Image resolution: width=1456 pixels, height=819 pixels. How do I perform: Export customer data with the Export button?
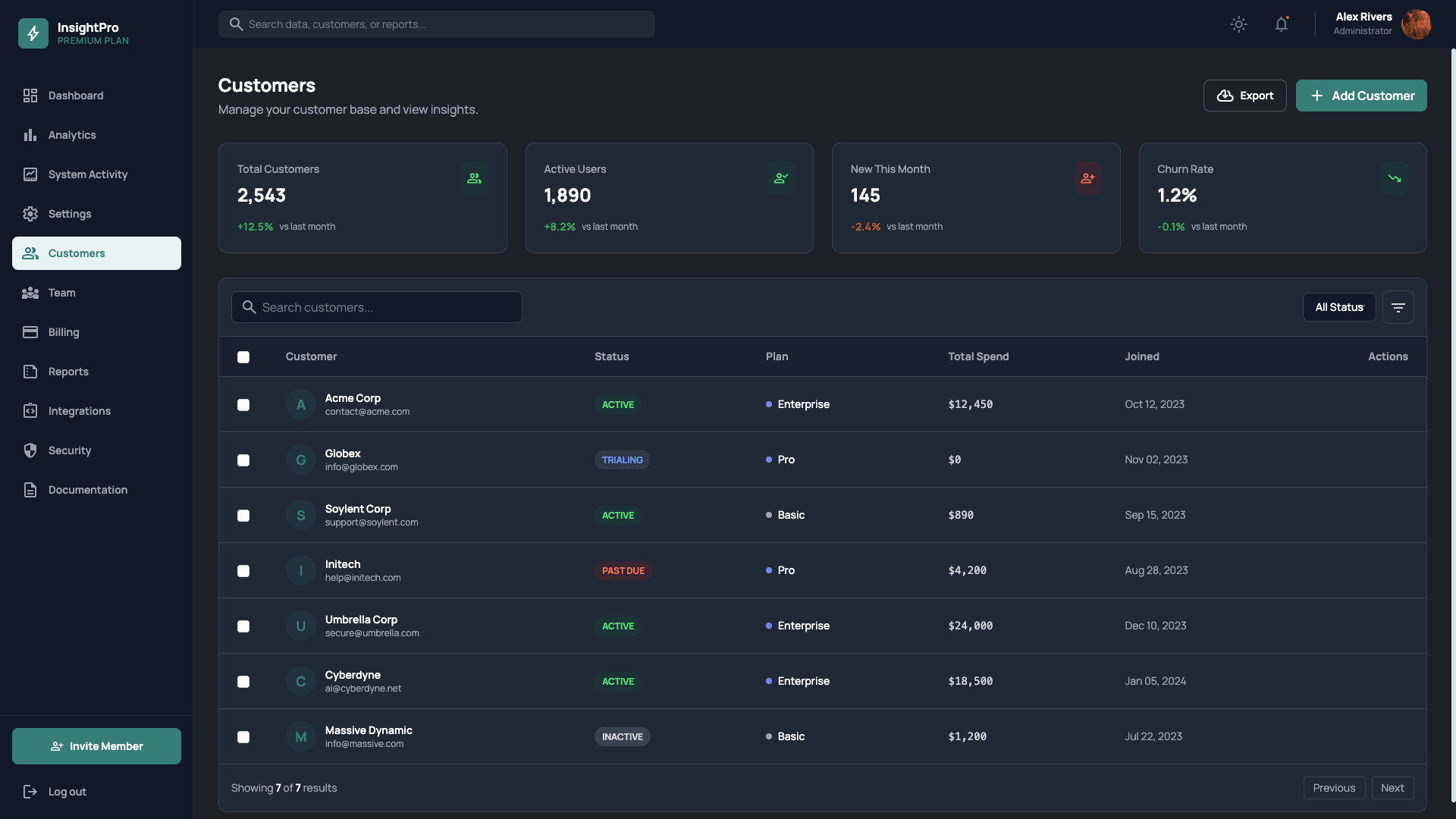point(1244,96)
